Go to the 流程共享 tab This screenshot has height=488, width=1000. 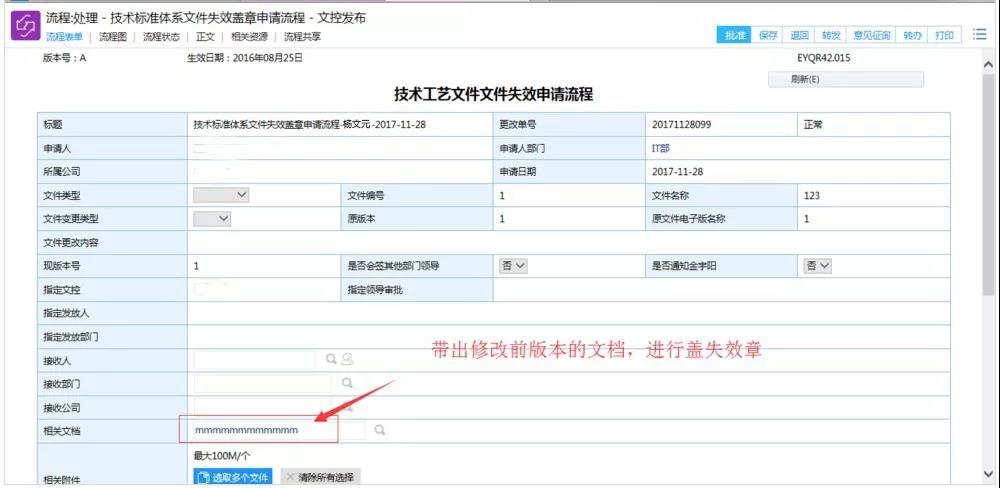pos(302,37)
